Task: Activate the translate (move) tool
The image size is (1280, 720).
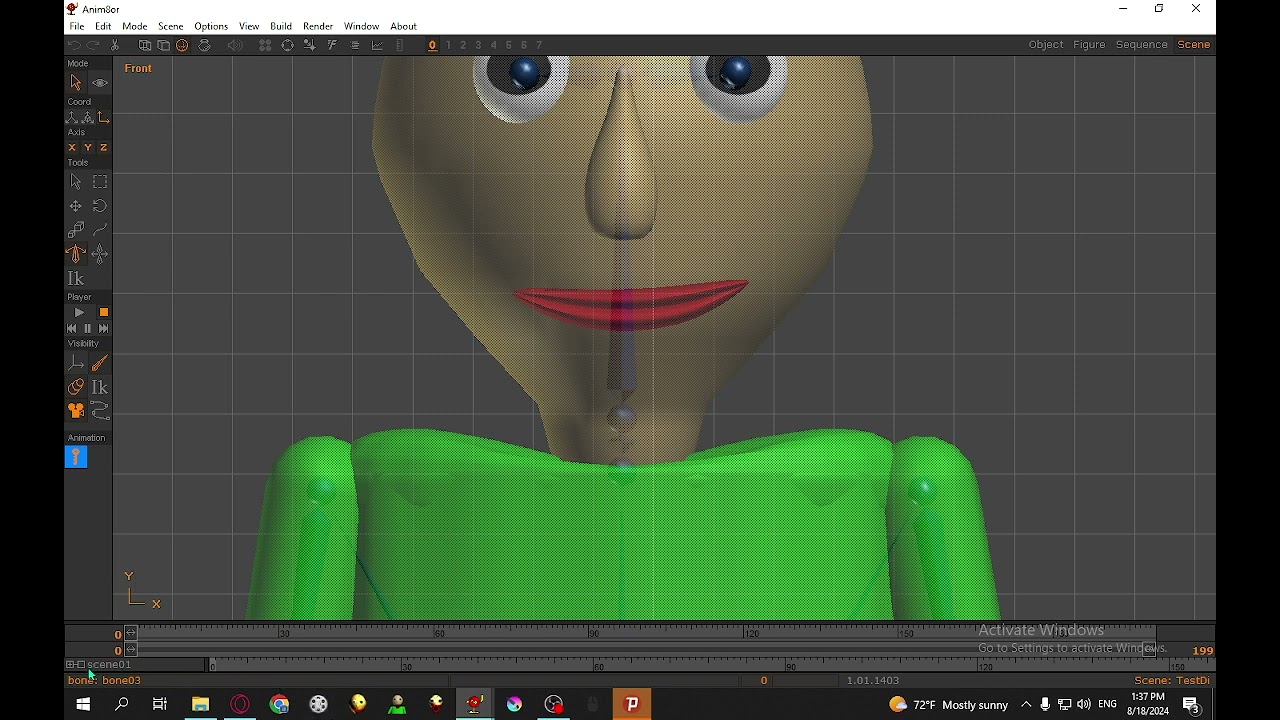Action: click(x=76, y=206)
